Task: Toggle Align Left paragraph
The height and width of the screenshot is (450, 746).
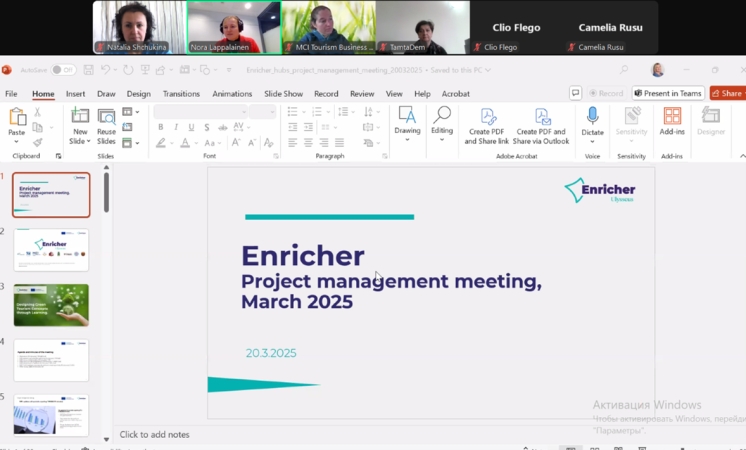Action: (x=293, y=142)
